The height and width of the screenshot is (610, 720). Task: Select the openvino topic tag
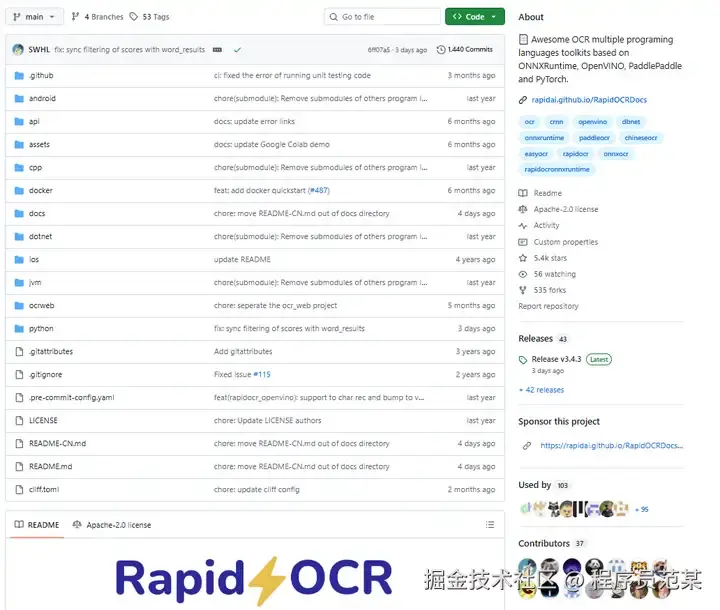(x=592, y=122)
